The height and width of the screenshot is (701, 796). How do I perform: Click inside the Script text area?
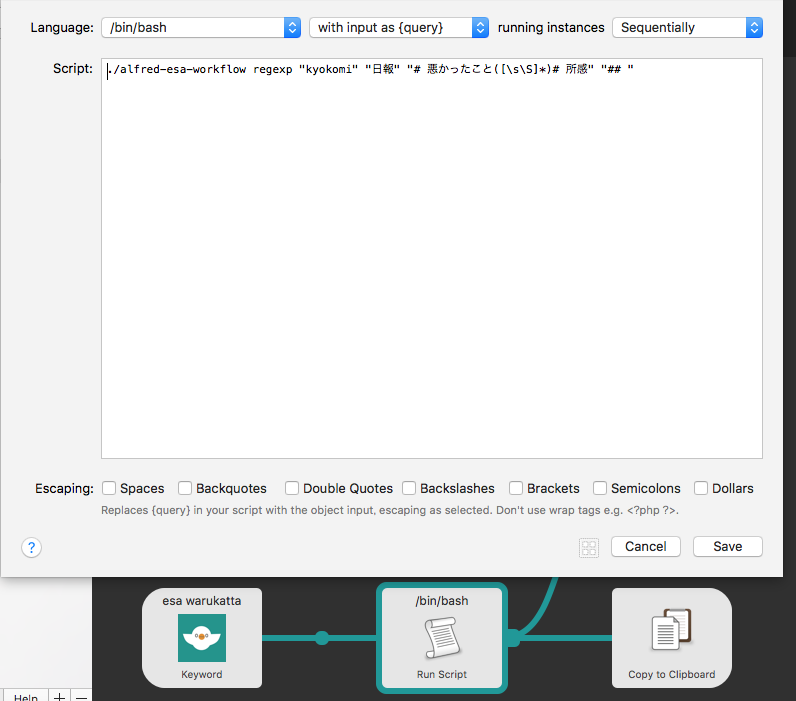pos(432,258)
